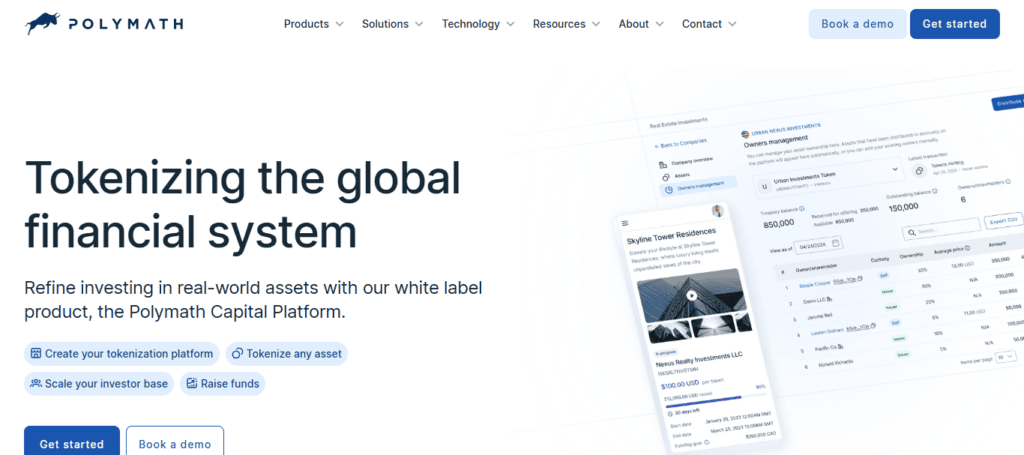Select the Tokenize any asset chip
This screenshot has width=1024, height=455.
pyautogui.click(x=287, y=354)
